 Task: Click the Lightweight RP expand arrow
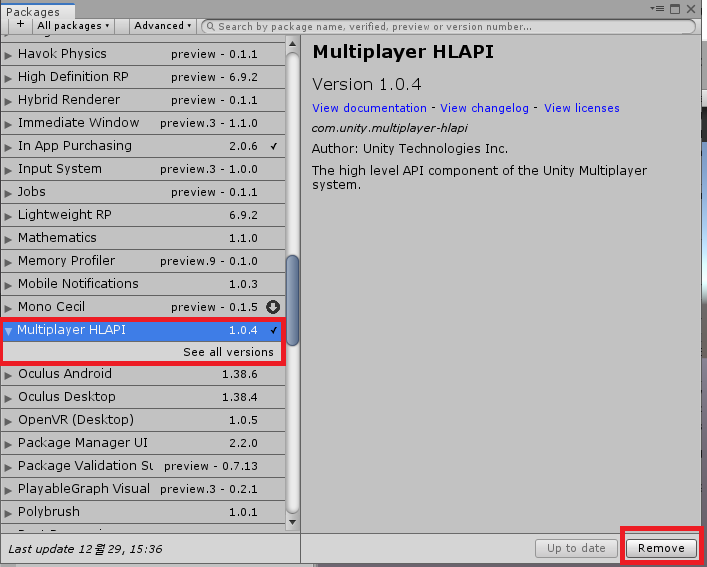coord(8,216)
